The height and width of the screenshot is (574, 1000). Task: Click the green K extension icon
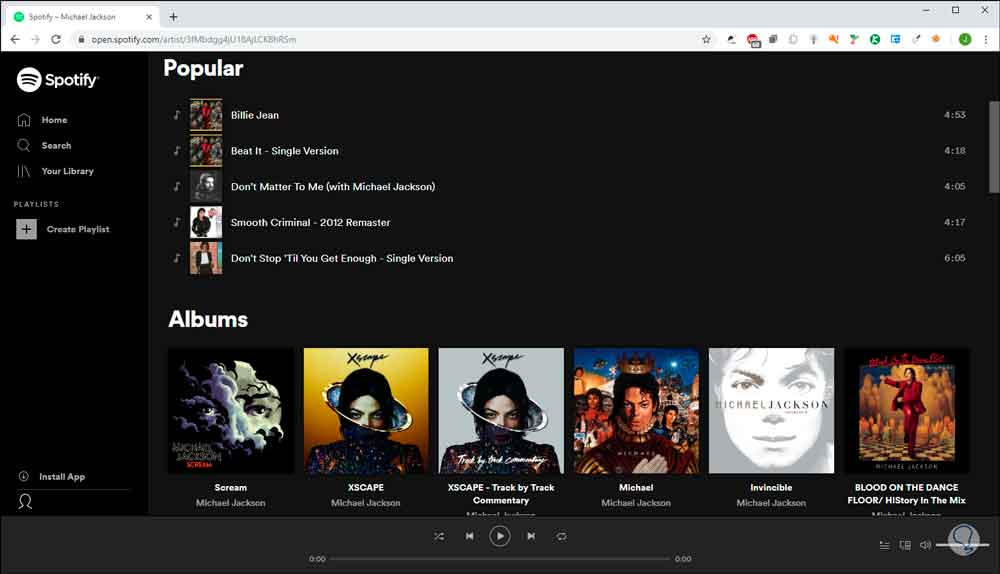(875, 40)
